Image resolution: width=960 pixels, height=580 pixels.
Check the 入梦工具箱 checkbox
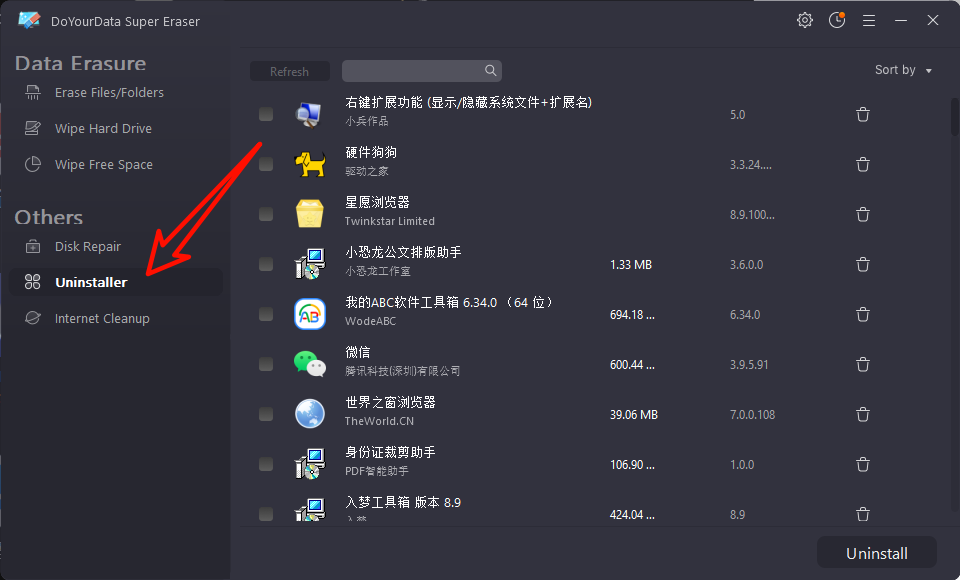point(266,514)
